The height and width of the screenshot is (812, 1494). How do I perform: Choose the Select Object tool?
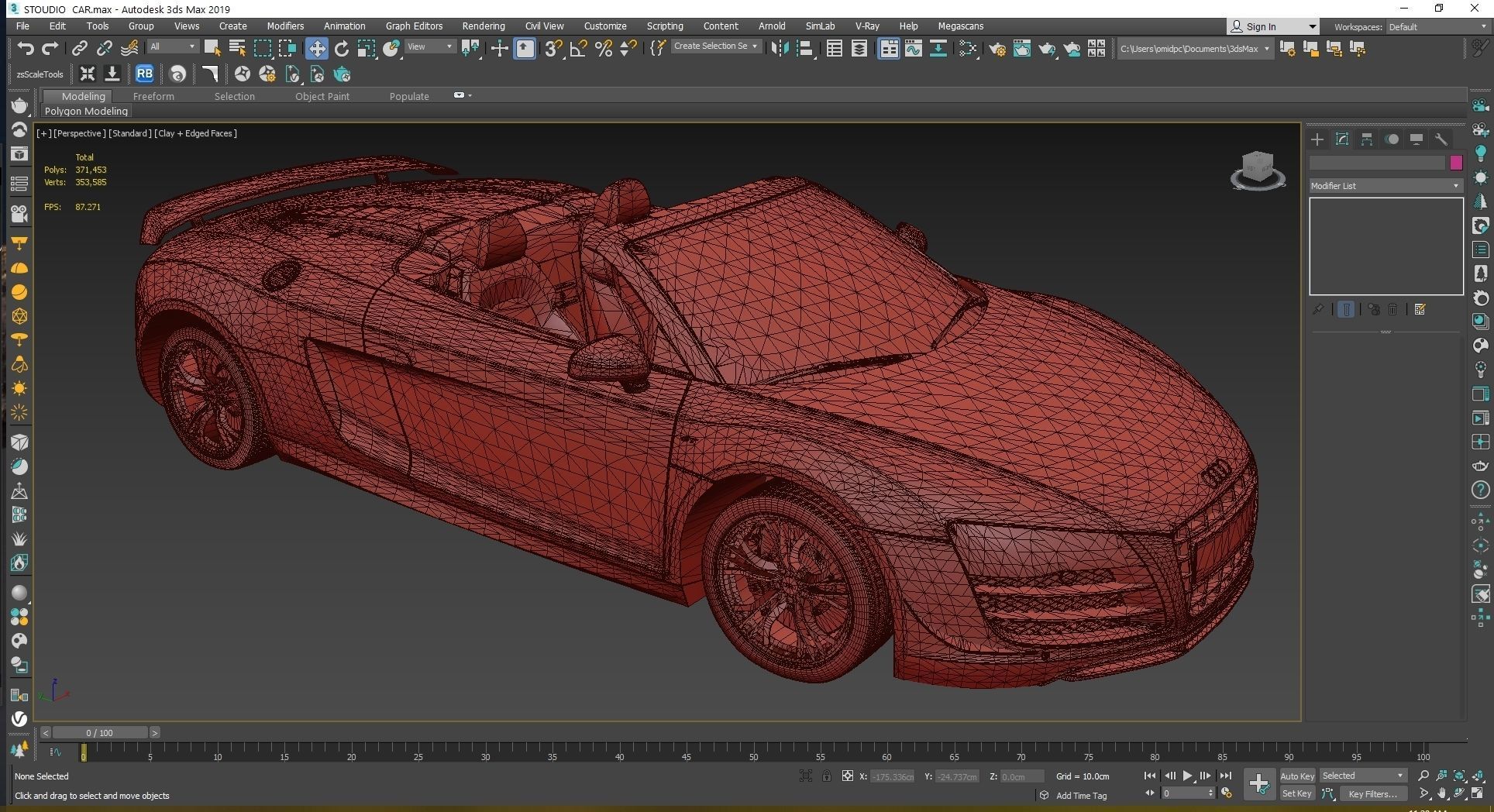(212, 49)
